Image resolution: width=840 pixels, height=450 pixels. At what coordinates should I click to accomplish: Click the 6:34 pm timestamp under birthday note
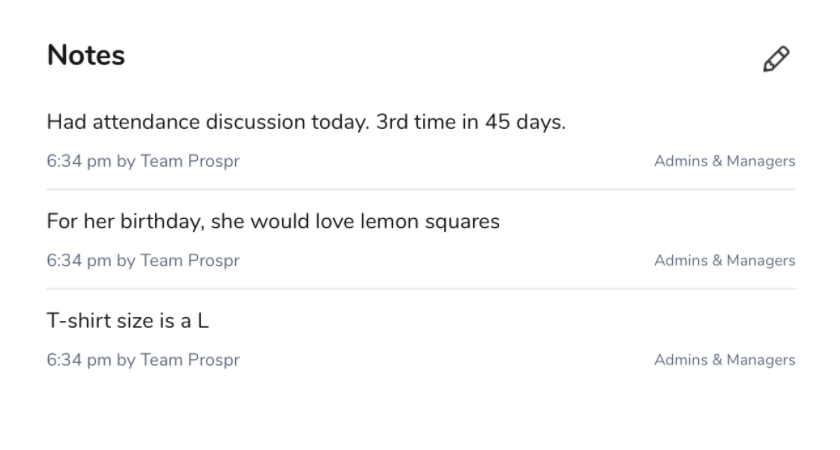(78, 260)
